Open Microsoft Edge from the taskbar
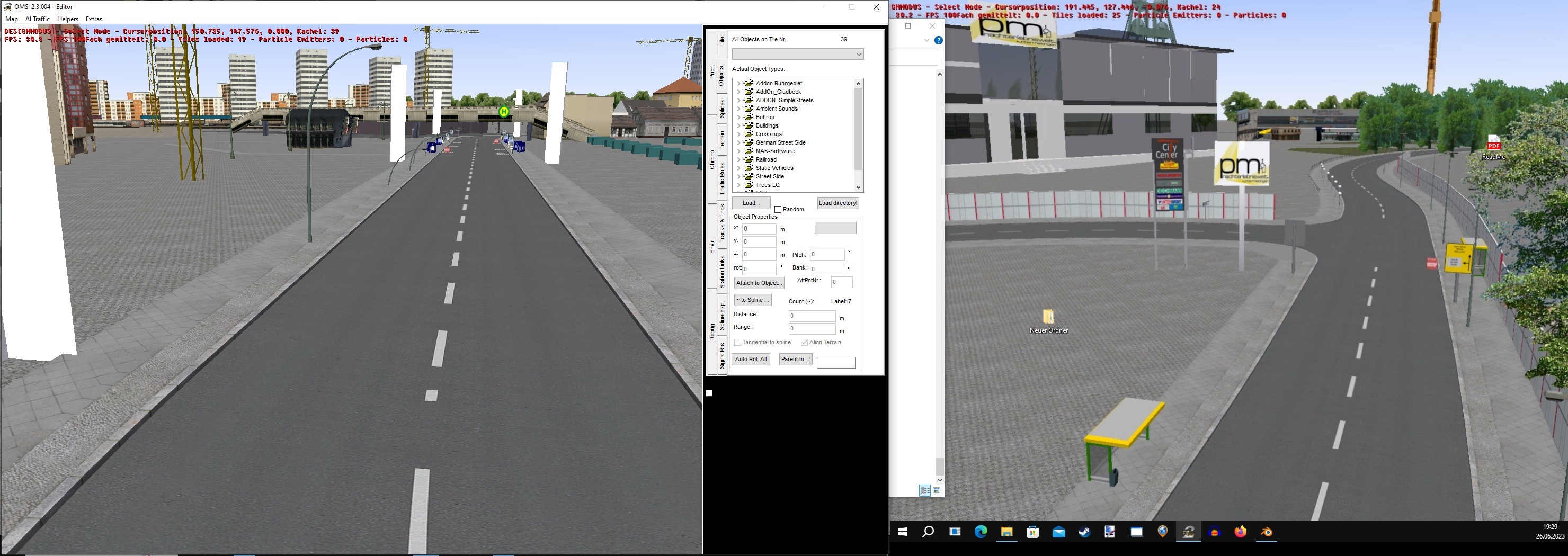Image resolution: width=1568 pixels, height=556 pixels. tap(981, 532)
